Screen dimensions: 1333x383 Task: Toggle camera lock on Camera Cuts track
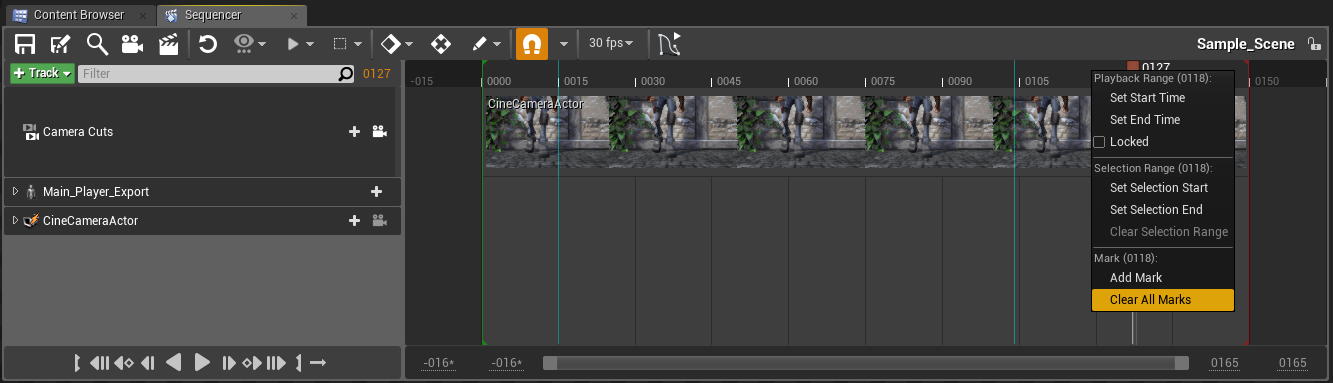pos(379,131)
